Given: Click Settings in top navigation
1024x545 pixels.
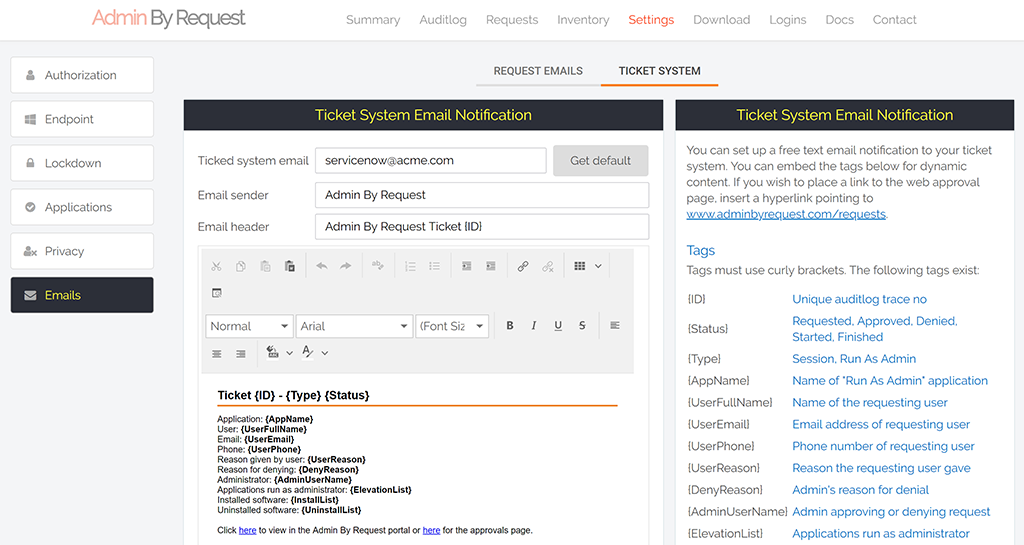Looking at the screenshot, I should click(651, 20).
